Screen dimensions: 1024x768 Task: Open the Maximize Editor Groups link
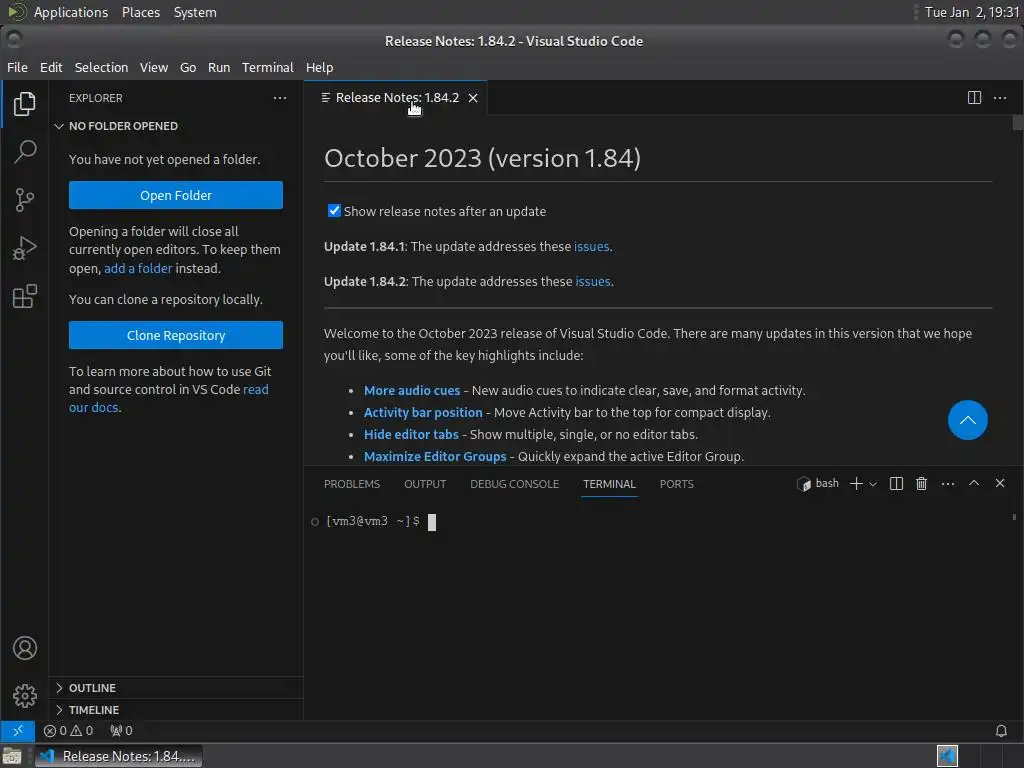[435, 456]
